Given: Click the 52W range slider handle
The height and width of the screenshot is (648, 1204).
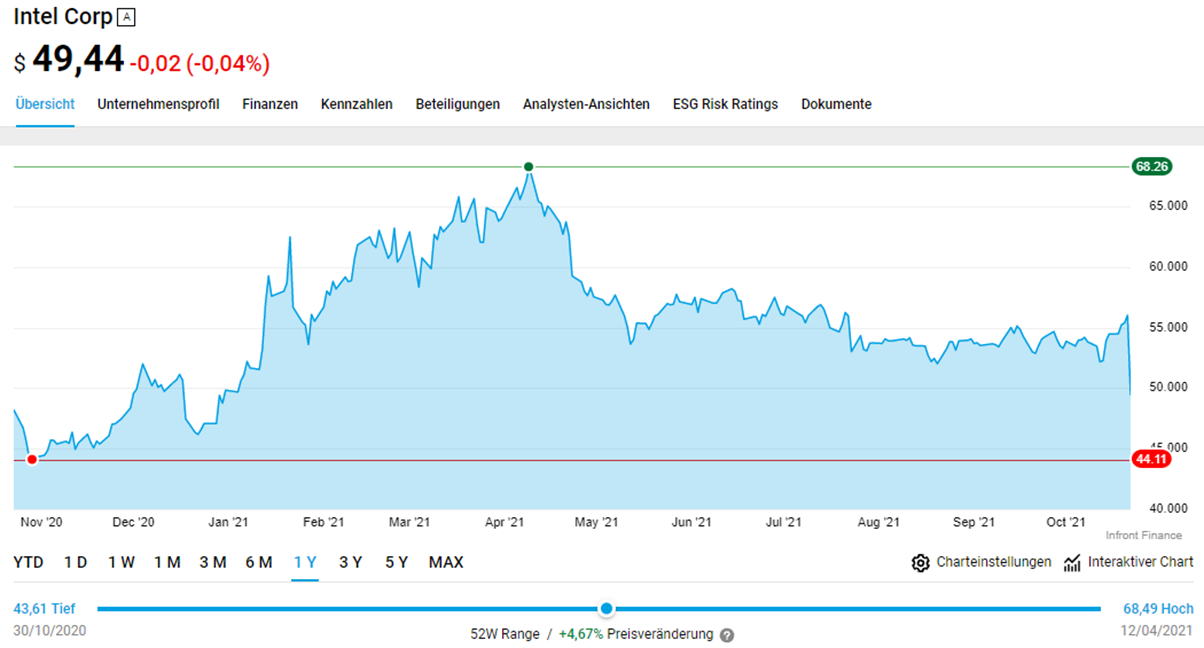Looking at the screenshot, I should point(606,609).
